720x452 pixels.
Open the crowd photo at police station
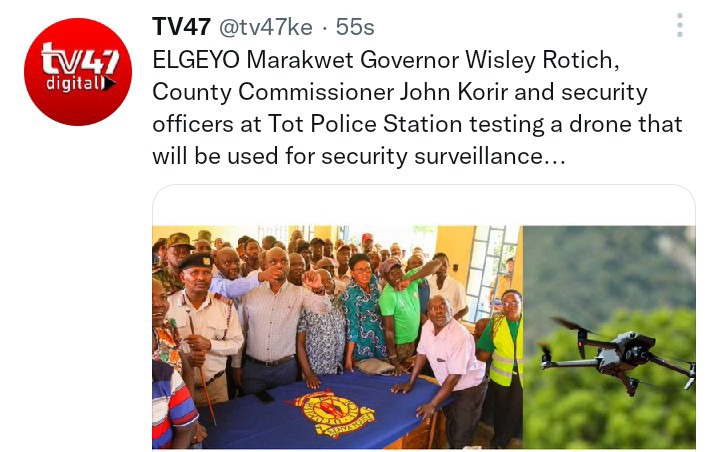[338, 337]
